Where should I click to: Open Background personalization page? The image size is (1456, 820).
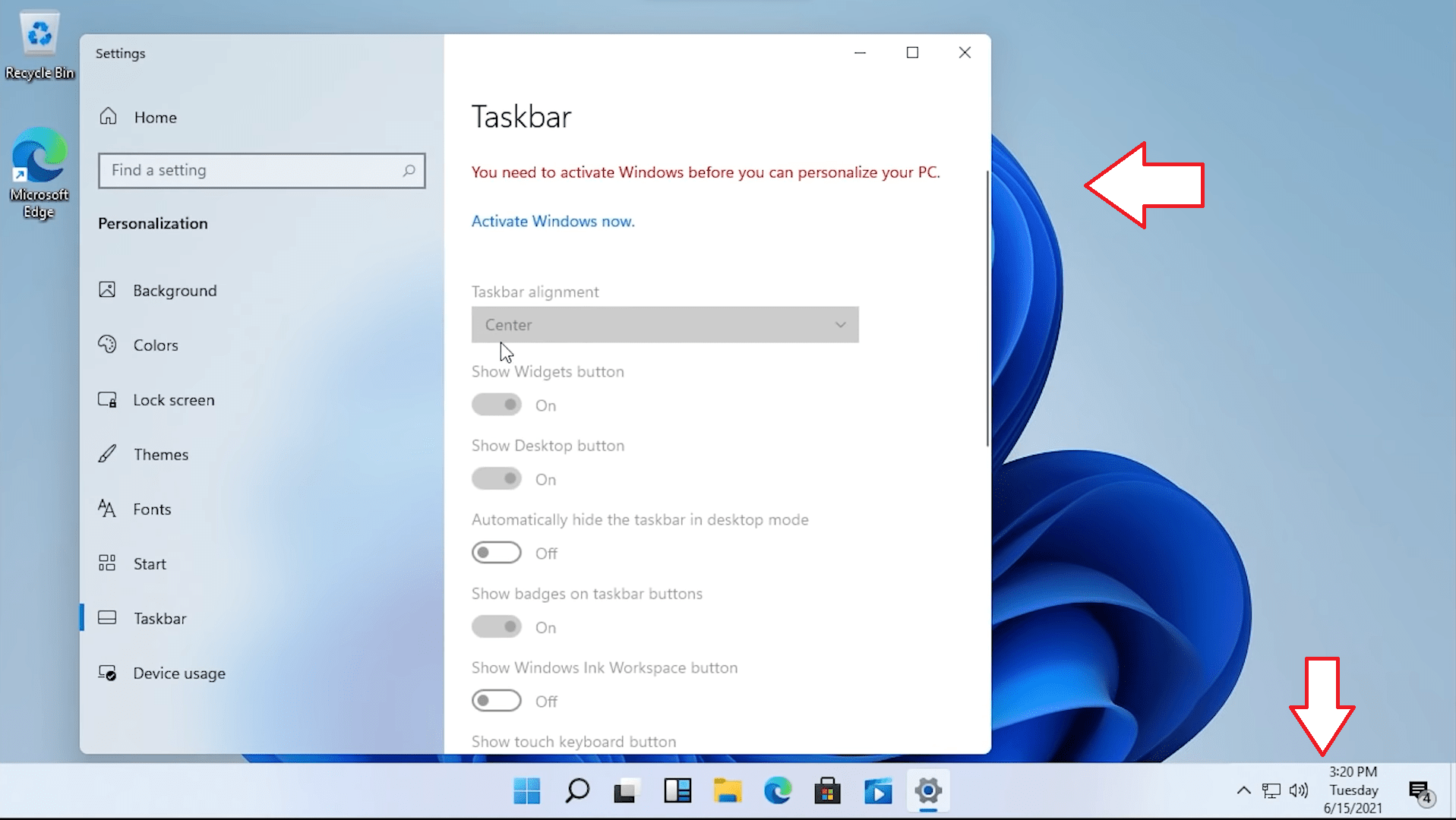point(175,291)
